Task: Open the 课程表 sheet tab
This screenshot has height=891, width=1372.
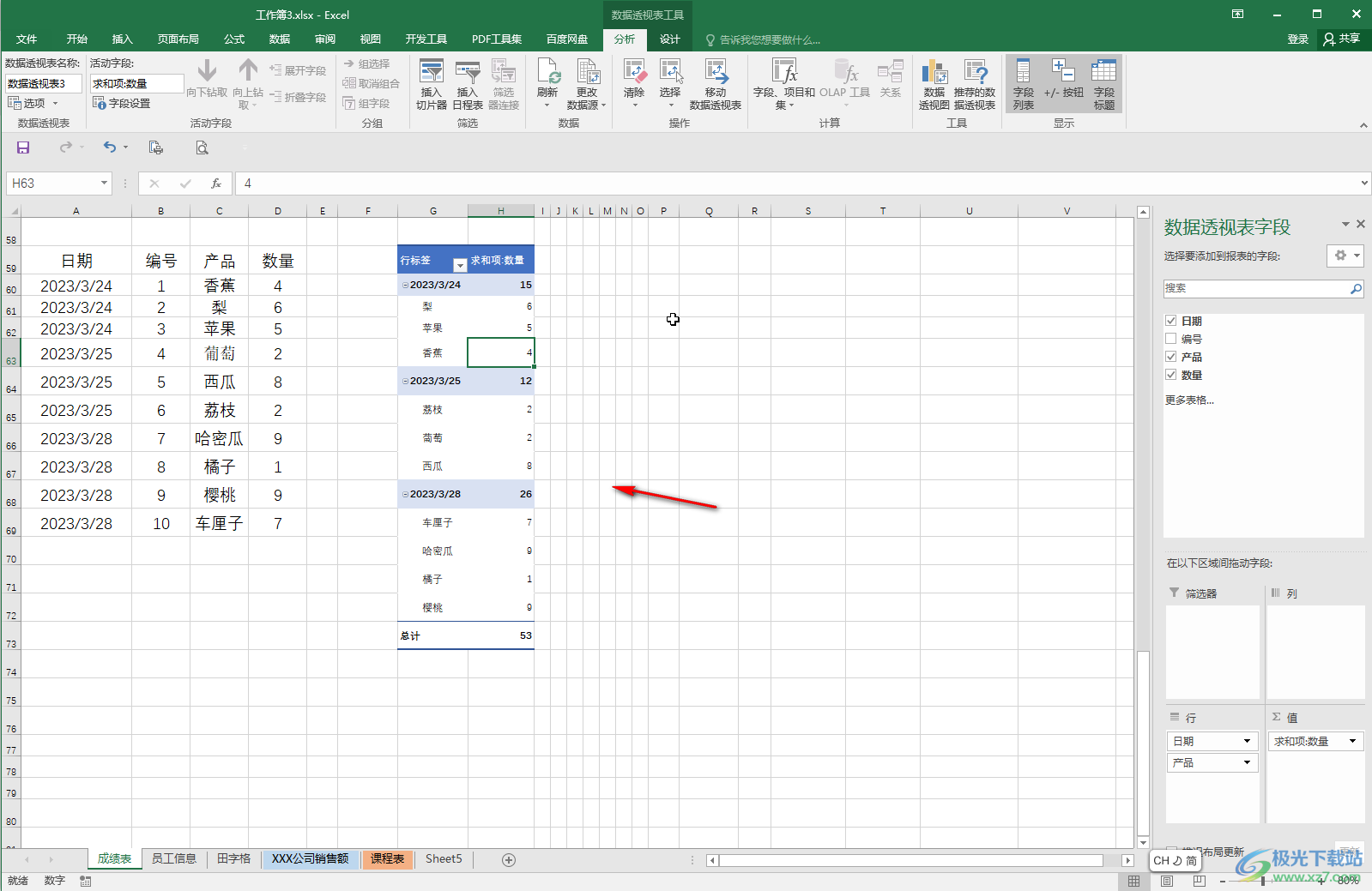Action: (388, 858)
